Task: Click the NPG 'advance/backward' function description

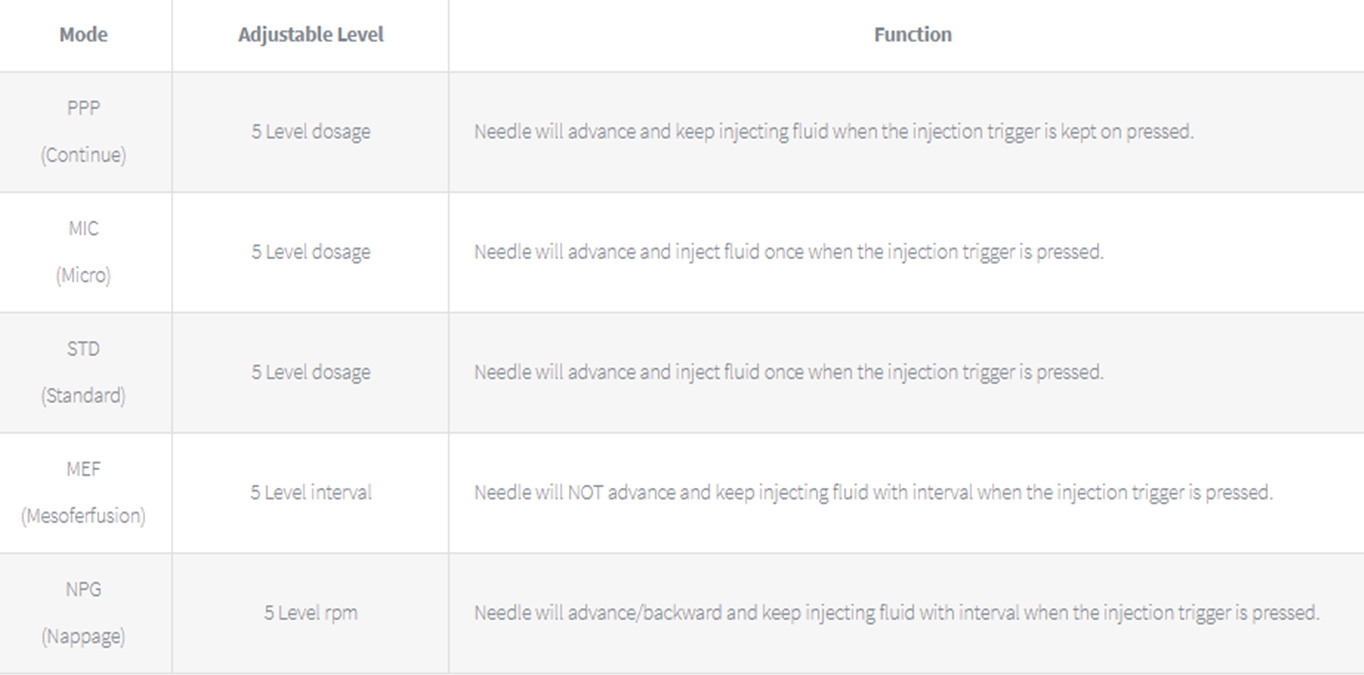Action: tap(897, 612)
